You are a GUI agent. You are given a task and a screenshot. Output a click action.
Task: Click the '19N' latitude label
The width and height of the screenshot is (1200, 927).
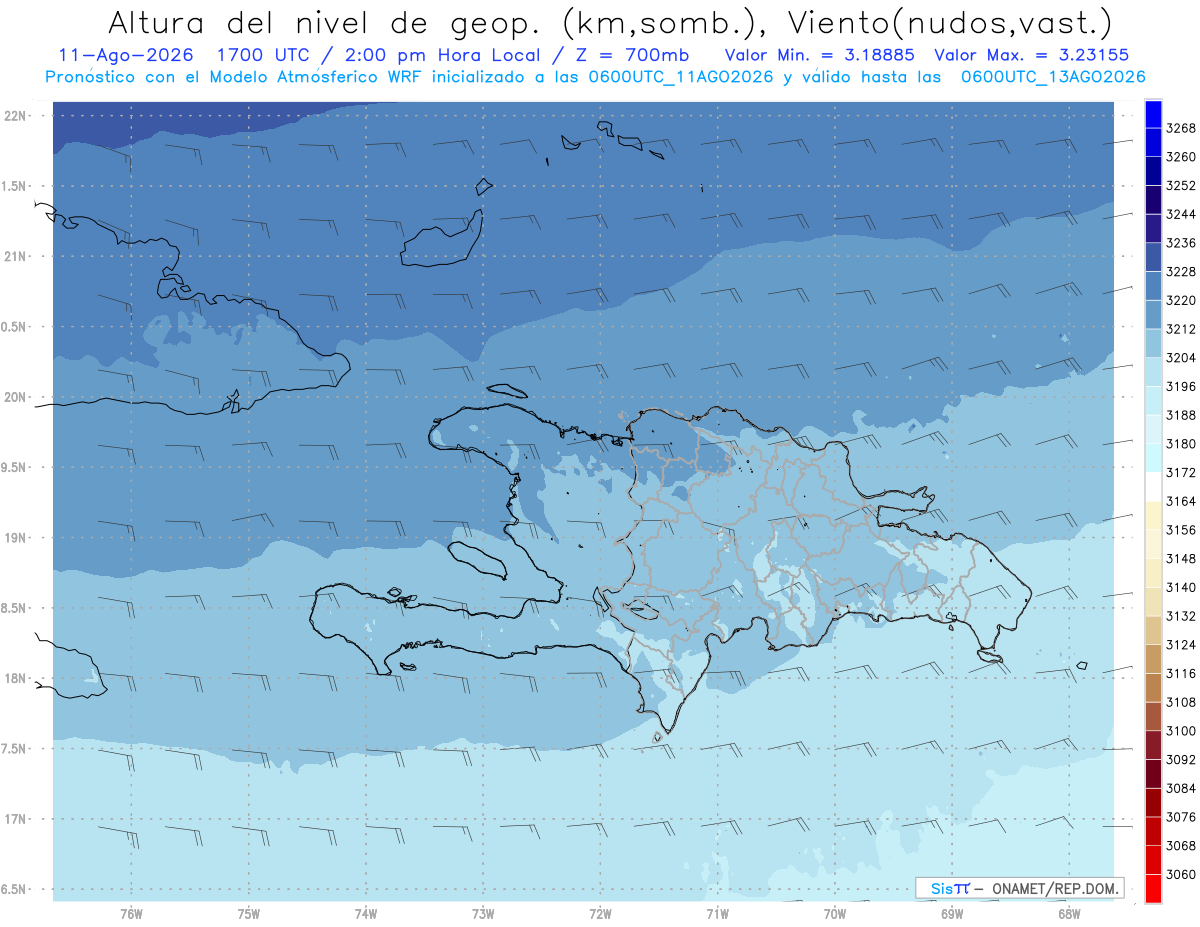(15, 538)
